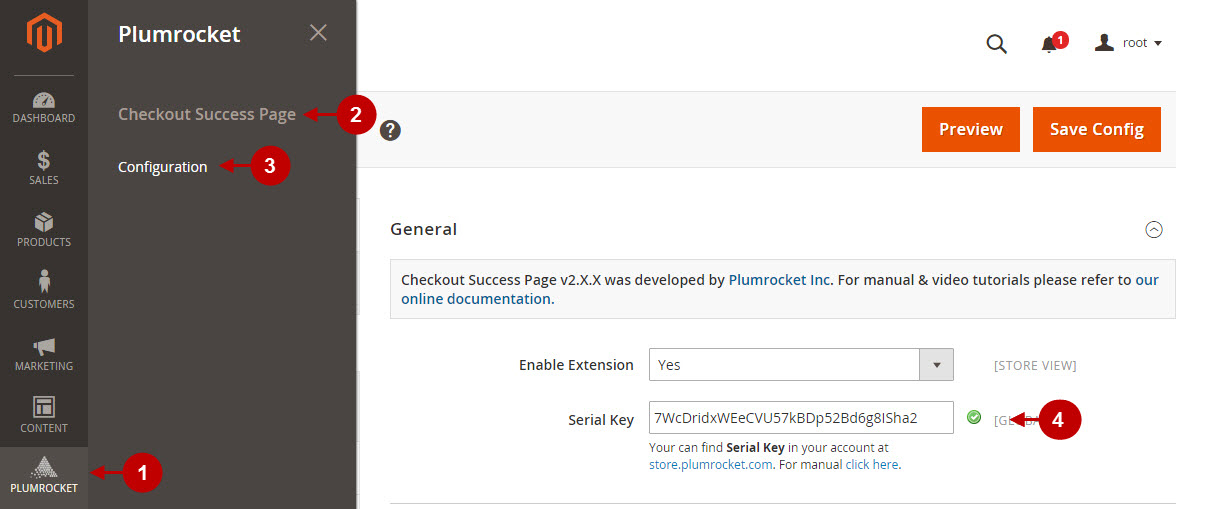Screen dimensions: 1206x509
Task: Open the online documentation link
Action: 476,299
